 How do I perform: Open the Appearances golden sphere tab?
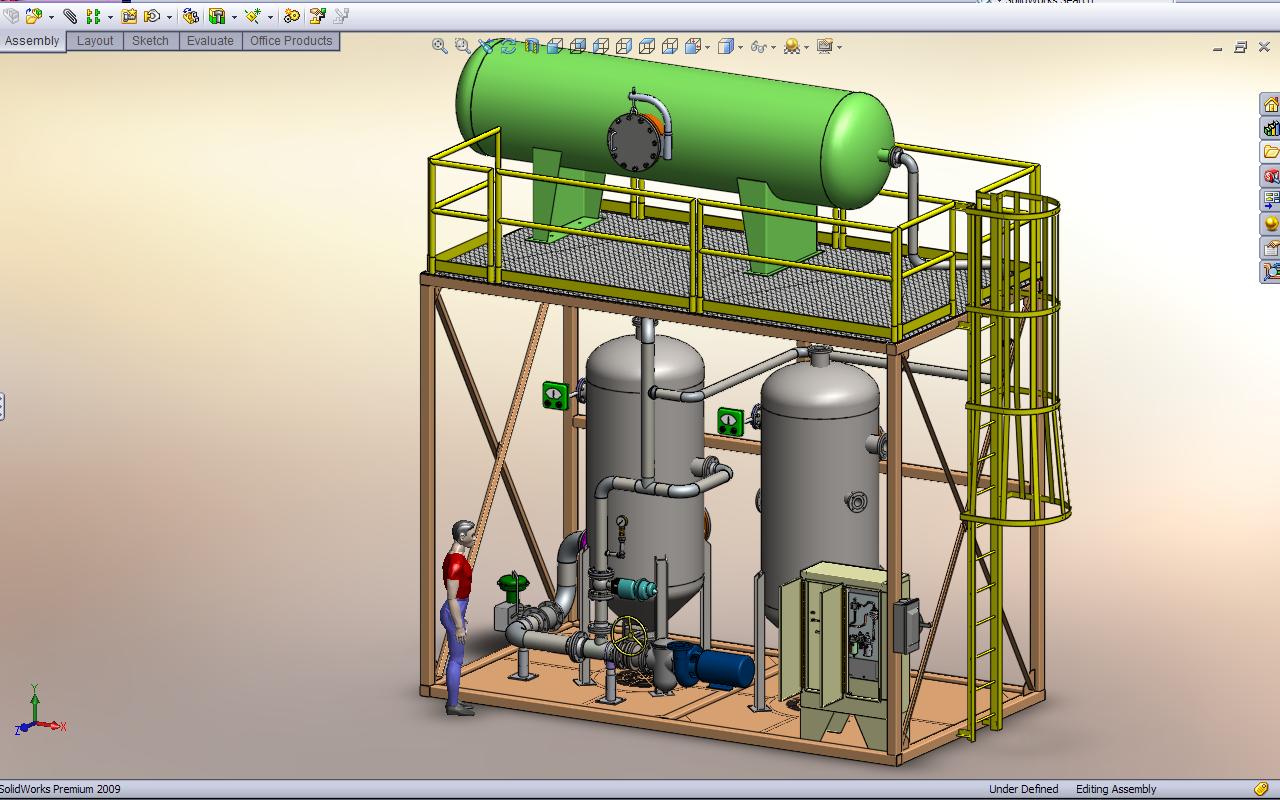tap(1270, 224)
